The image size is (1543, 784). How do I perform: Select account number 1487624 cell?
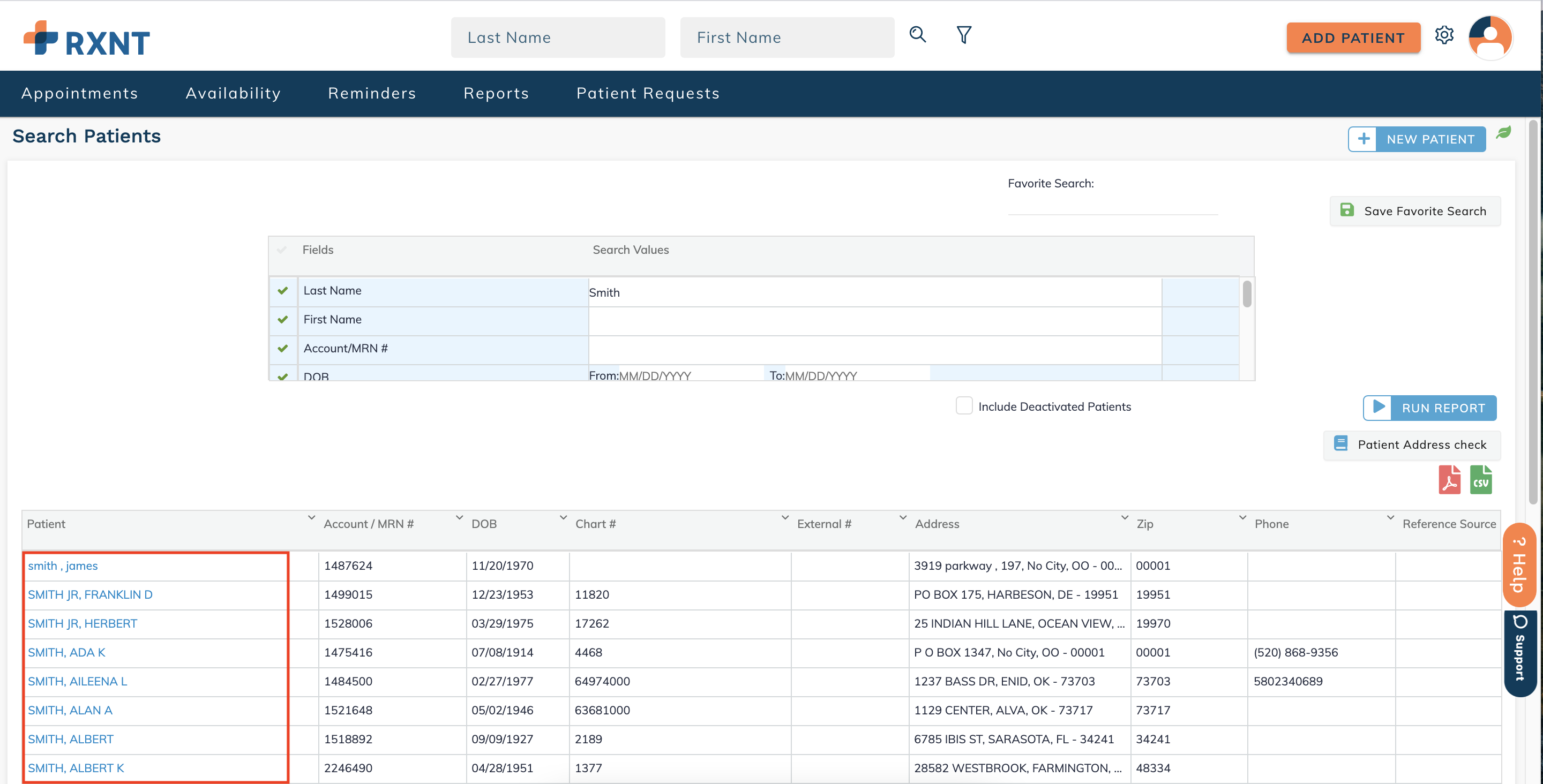(392, 566)
